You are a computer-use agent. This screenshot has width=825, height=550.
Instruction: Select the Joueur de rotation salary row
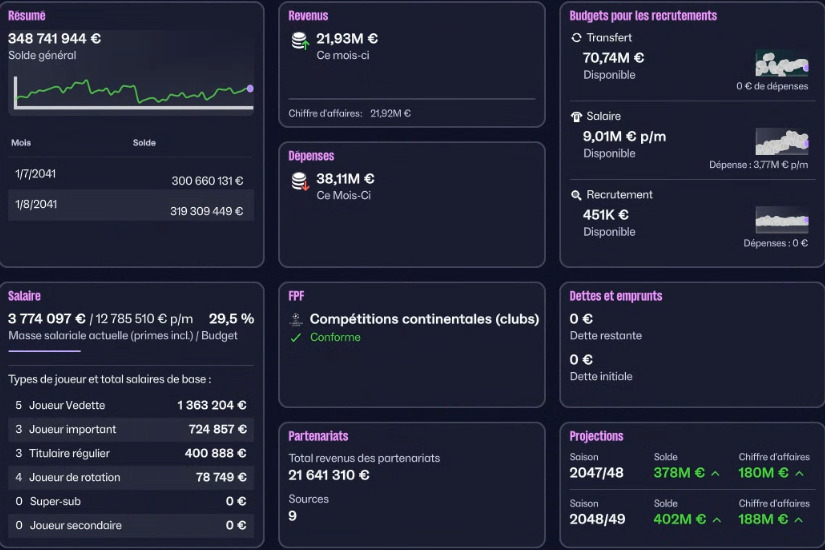point(131,477)
